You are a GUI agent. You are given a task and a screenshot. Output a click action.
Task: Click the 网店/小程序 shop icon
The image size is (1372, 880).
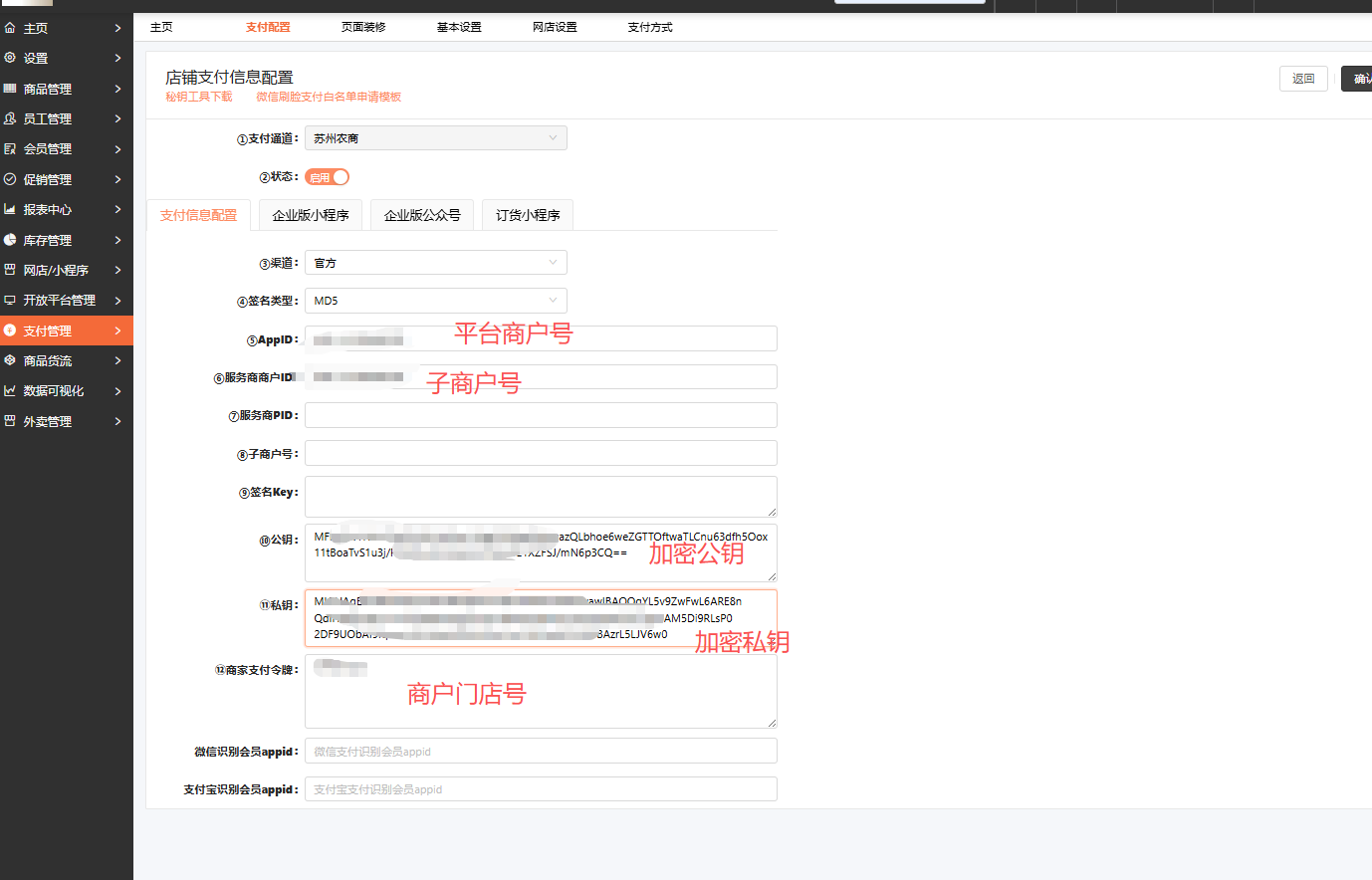tap(10, 270)
